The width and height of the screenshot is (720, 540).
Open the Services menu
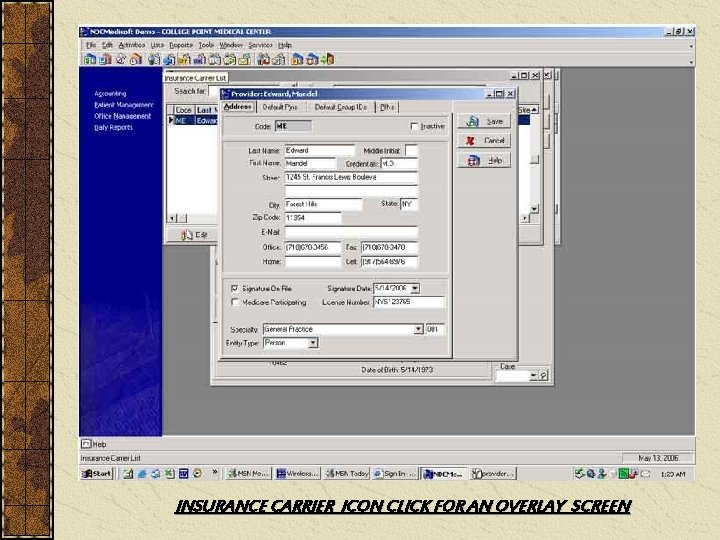[x=260, y=45]
